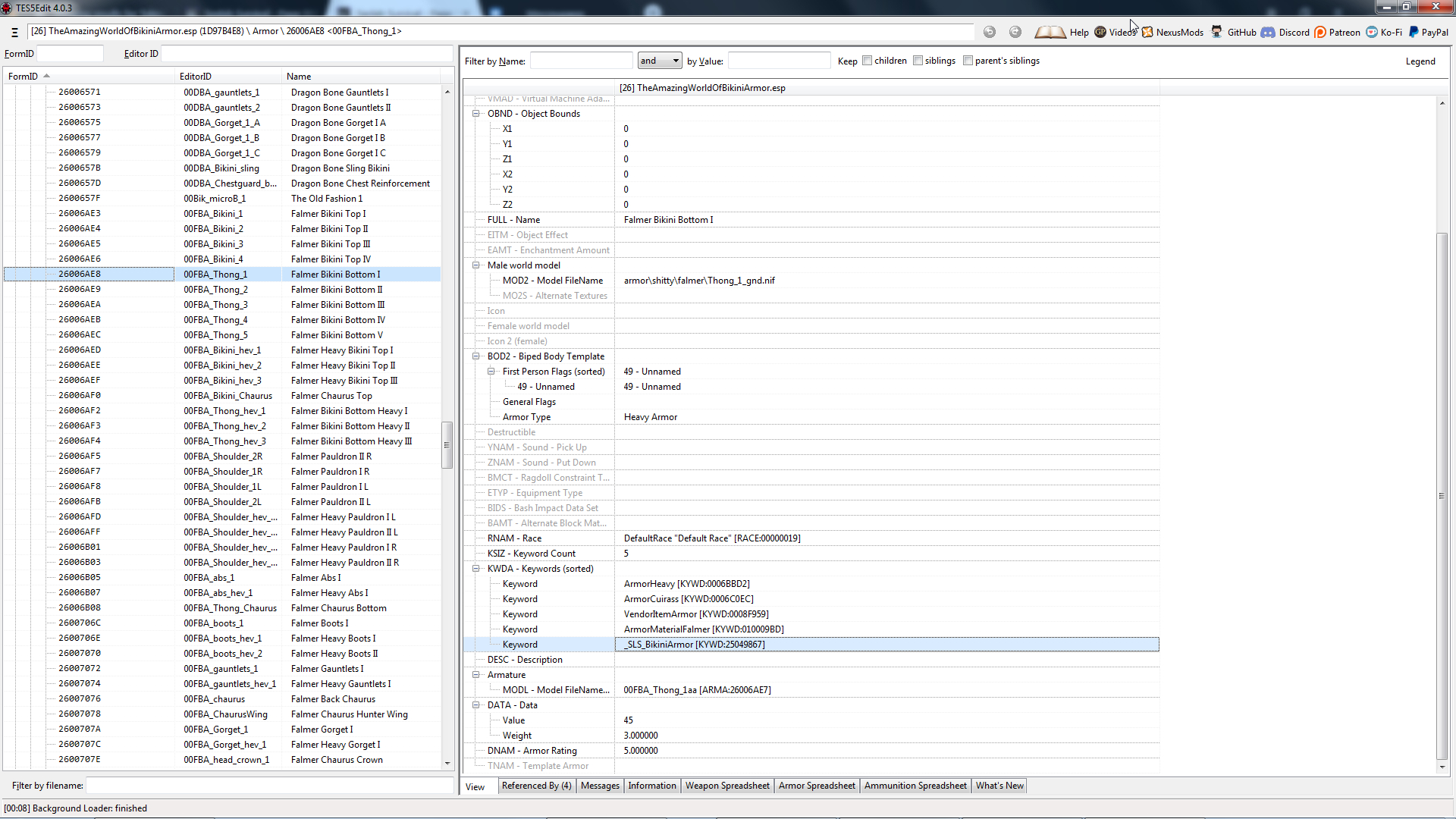The height and width of the screenshot is (819, 1456).
Task: Open the Discord link icon
Action: (1268, 32)
